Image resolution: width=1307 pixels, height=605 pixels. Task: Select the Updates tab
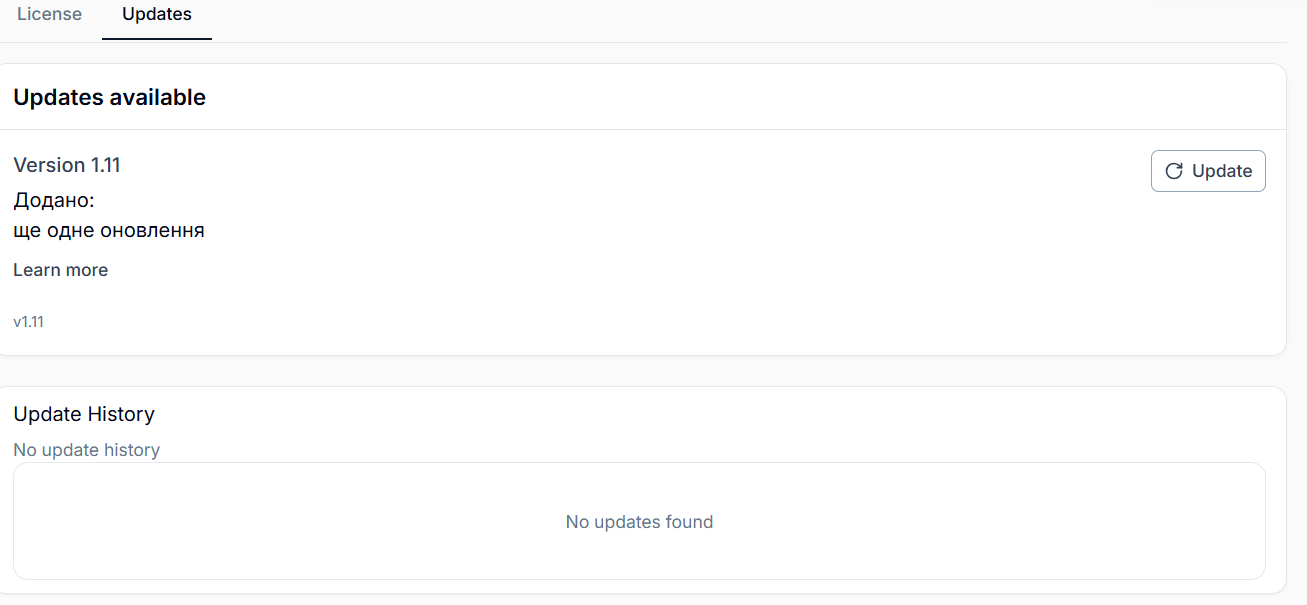(x=157, y=15)
